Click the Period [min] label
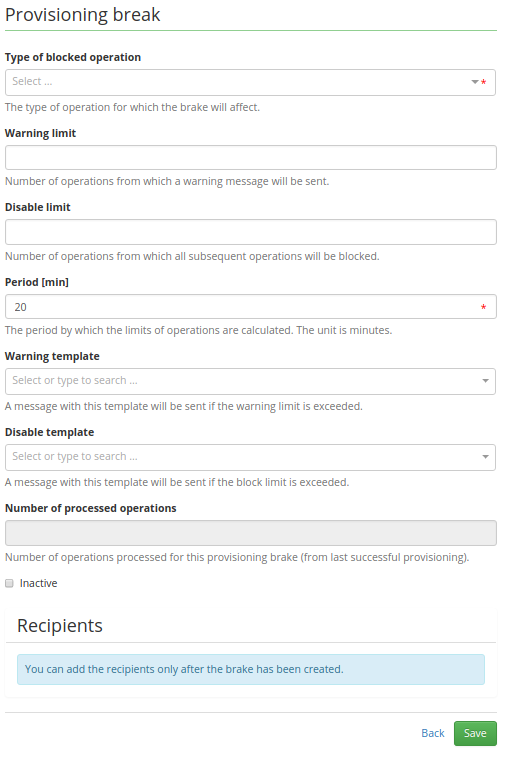Screen dimensions: 507x764 [37, 282]
